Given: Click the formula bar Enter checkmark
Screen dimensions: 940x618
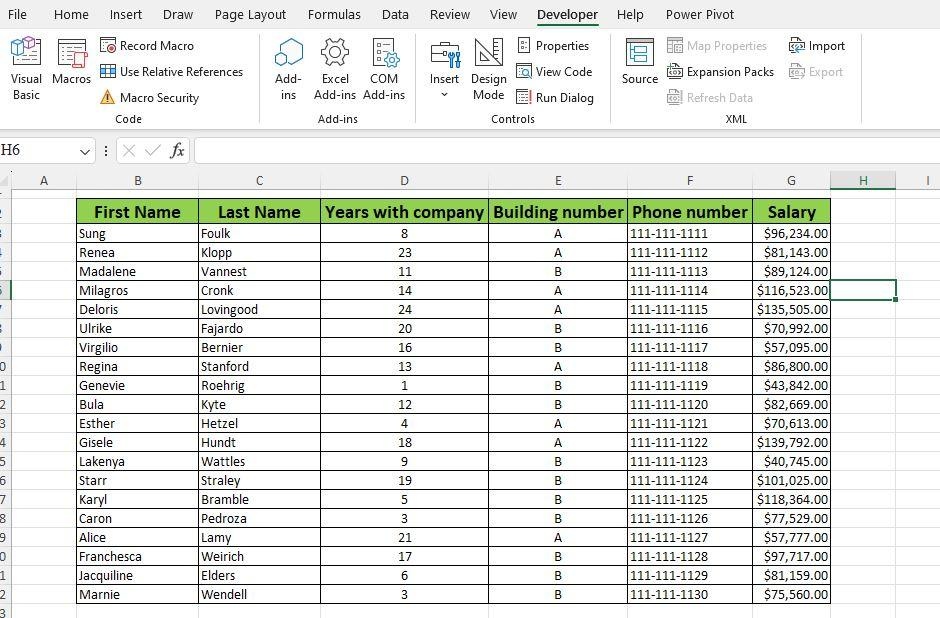Looking at the screenshot, I should click(x=152, y=150).
